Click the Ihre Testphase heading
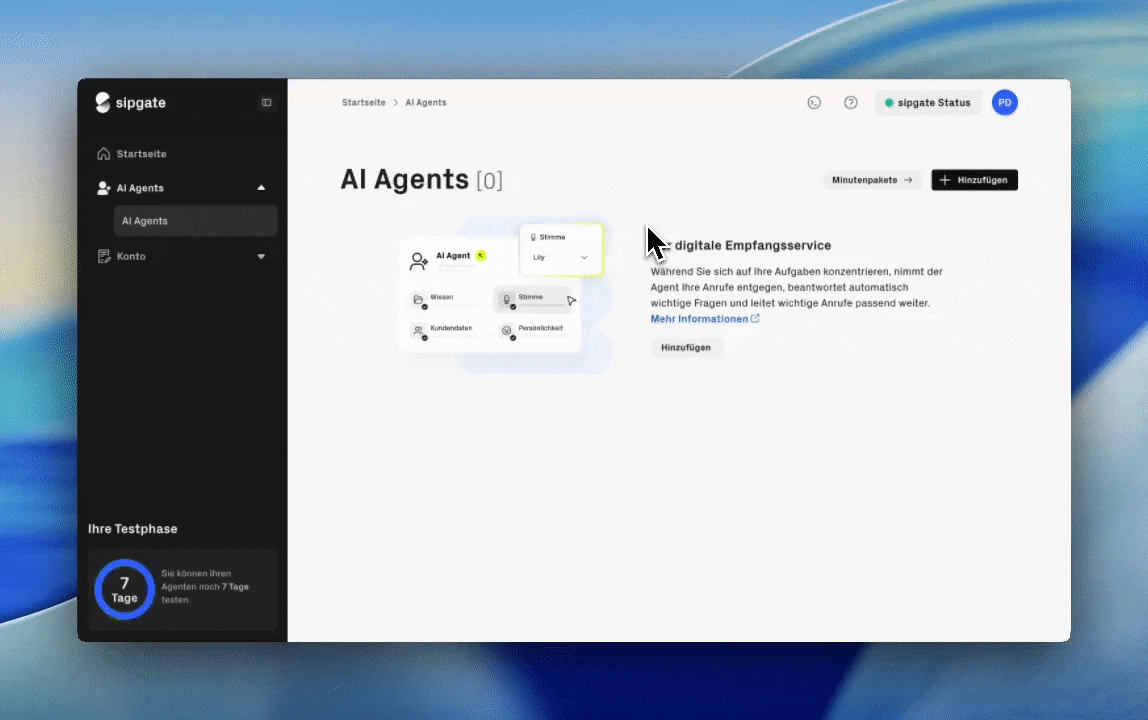The width and height of the screenshot is (1148, 720). pyautogui.click(x=133, y=529)
